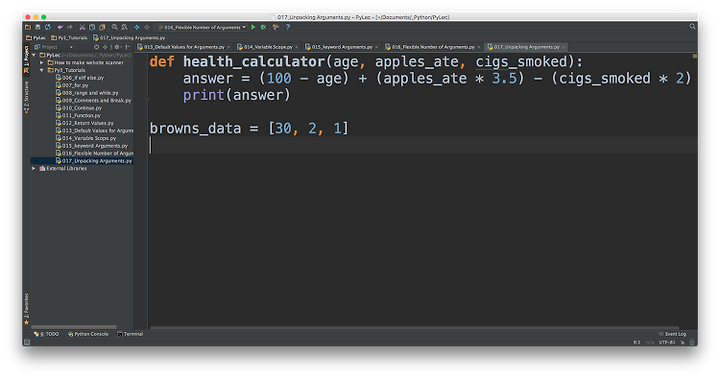Image resolution: width=720 pixels, height=378 pixels.
Task: Toggle the Structure tool window side tab
Action: pyautogui.click(x=26, y=97)
